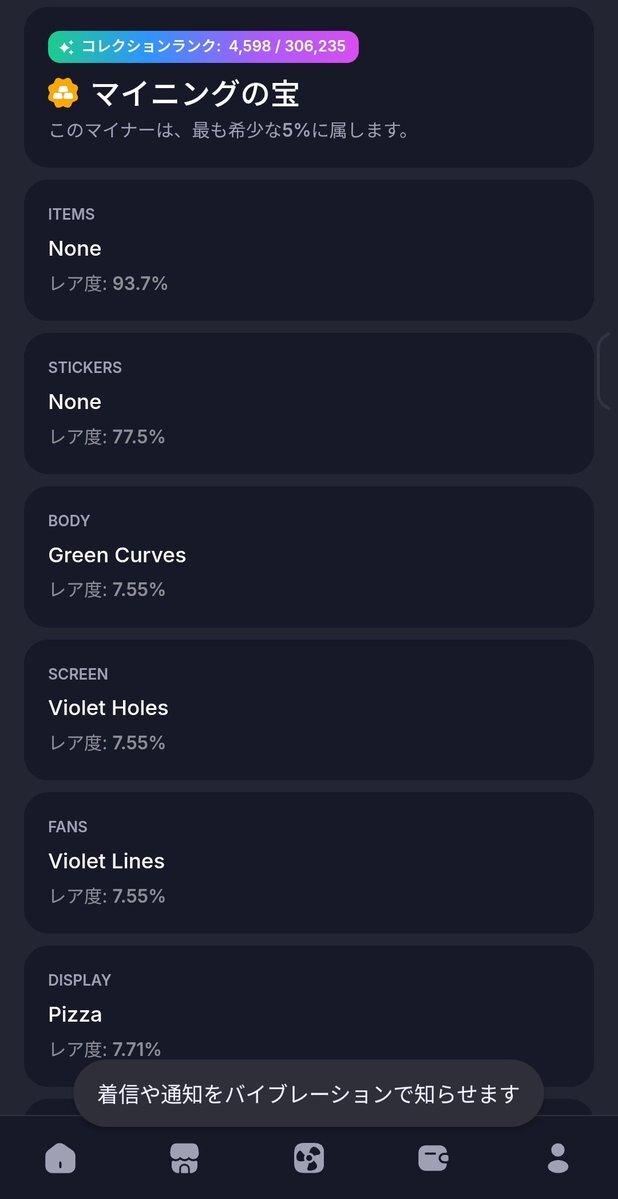This screenshot has width=618, height=1199.
Task: Open the BODY Green Curves card
Action: (308, 556)
